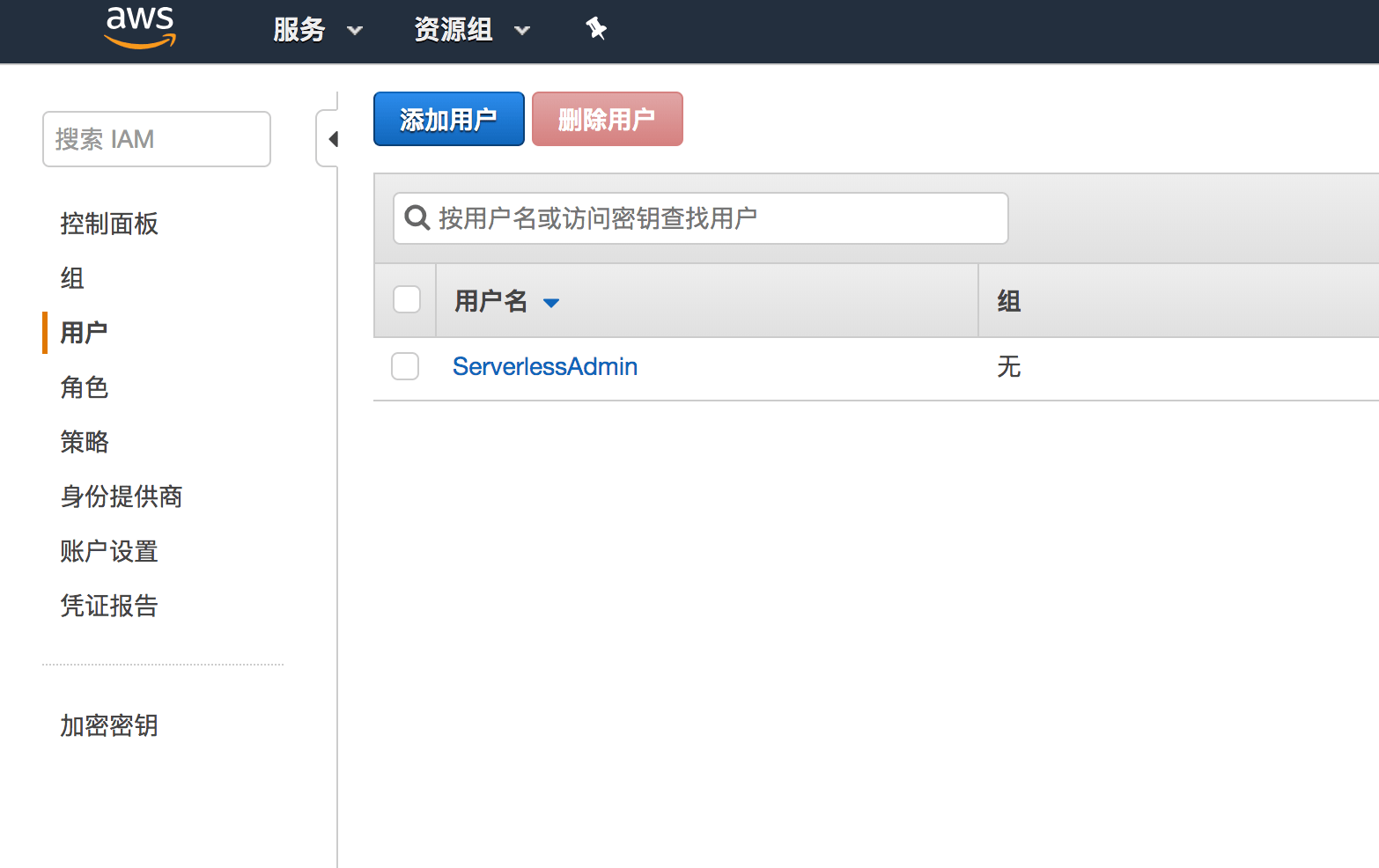
Task: Check the ServerlessAdmin user row checkbox
Action: point(405,366)
